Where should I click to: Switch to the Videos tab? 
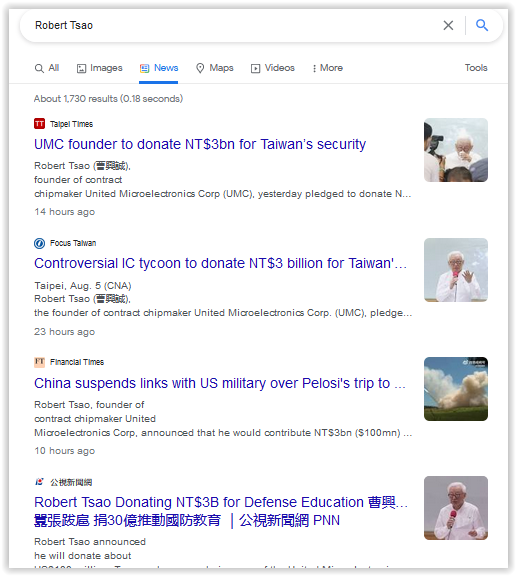pos(273,68)
